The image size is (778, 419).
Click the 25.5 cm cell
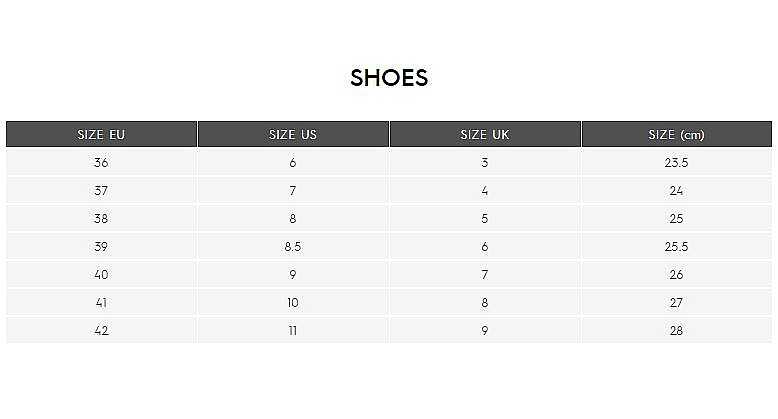[x=677, y=246]
